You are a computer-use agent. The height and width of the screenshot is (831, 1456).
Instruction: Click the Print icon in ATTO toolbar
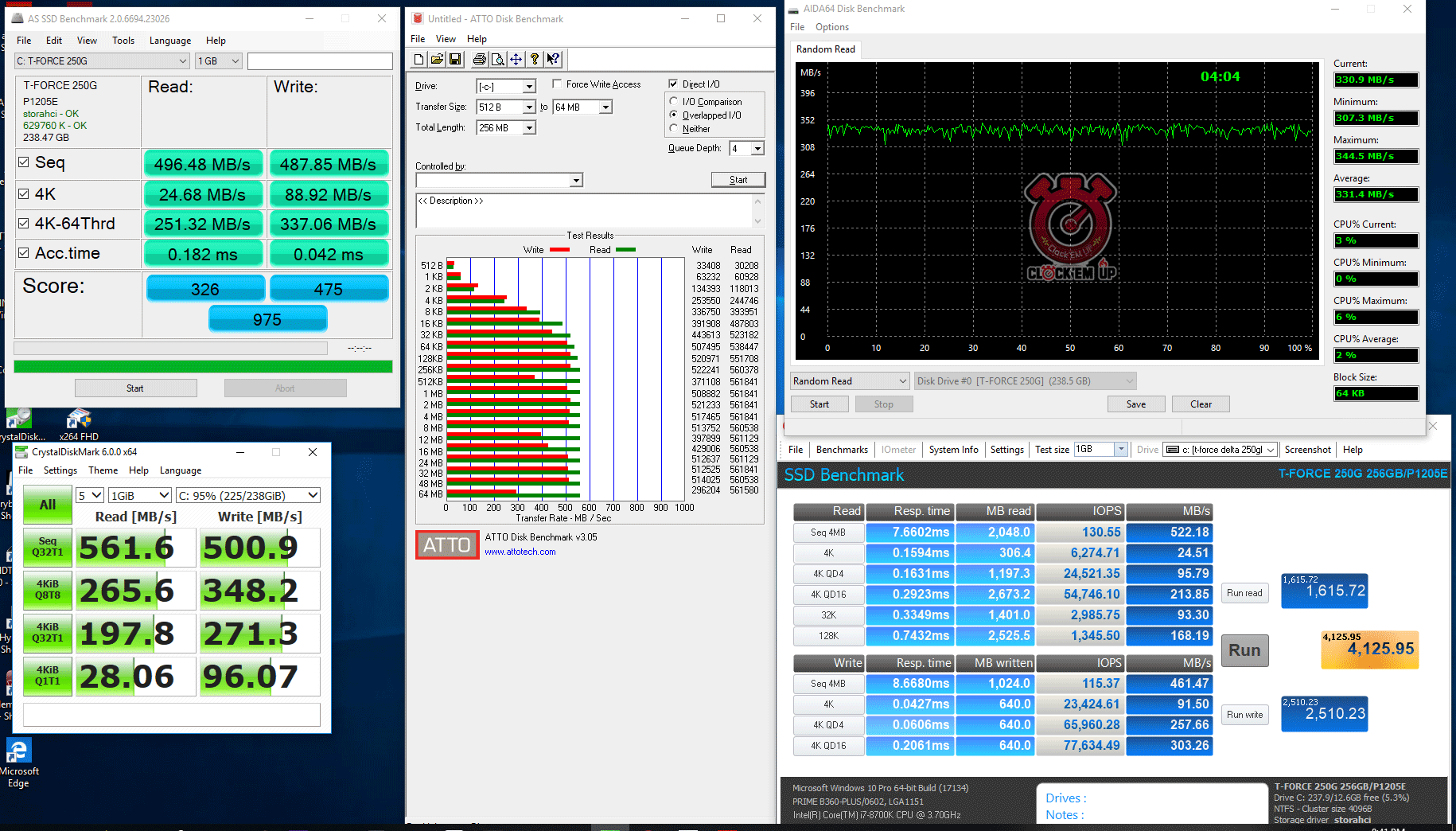point(479,59)
